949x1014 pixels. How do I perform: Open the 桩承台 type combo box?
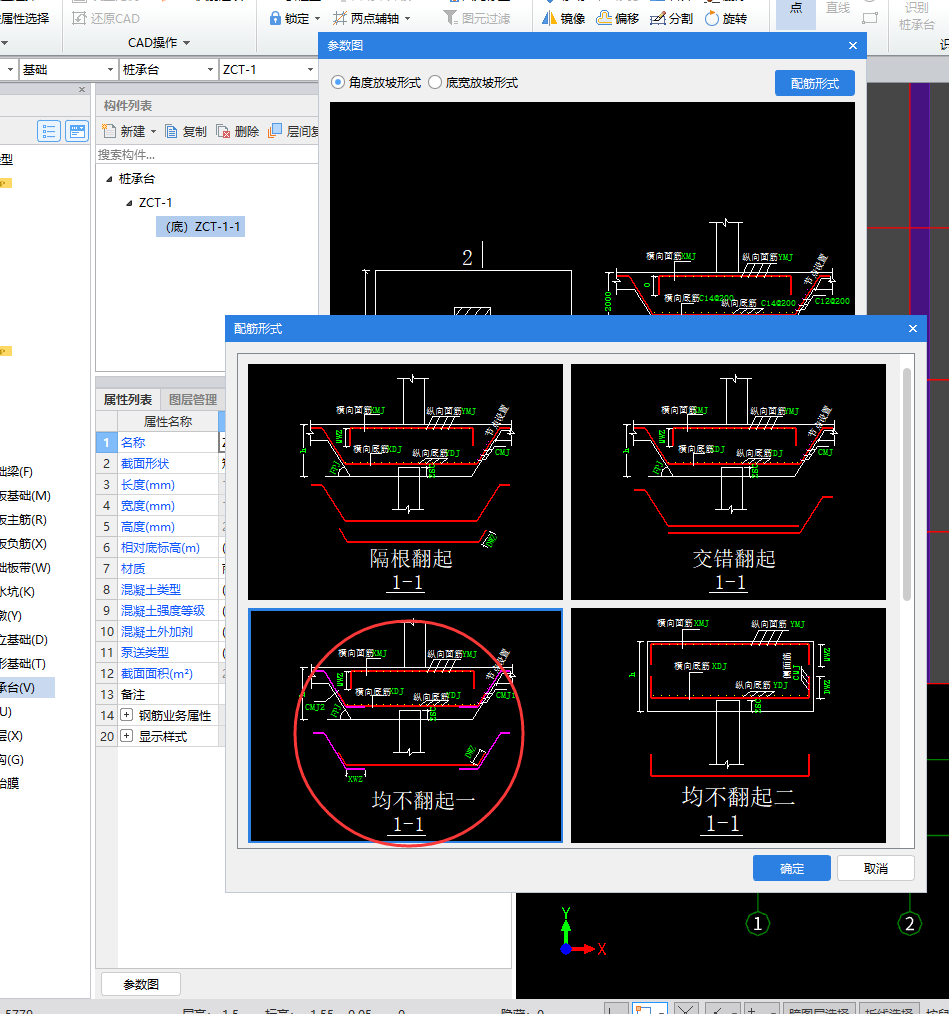(x=168, y=69)
